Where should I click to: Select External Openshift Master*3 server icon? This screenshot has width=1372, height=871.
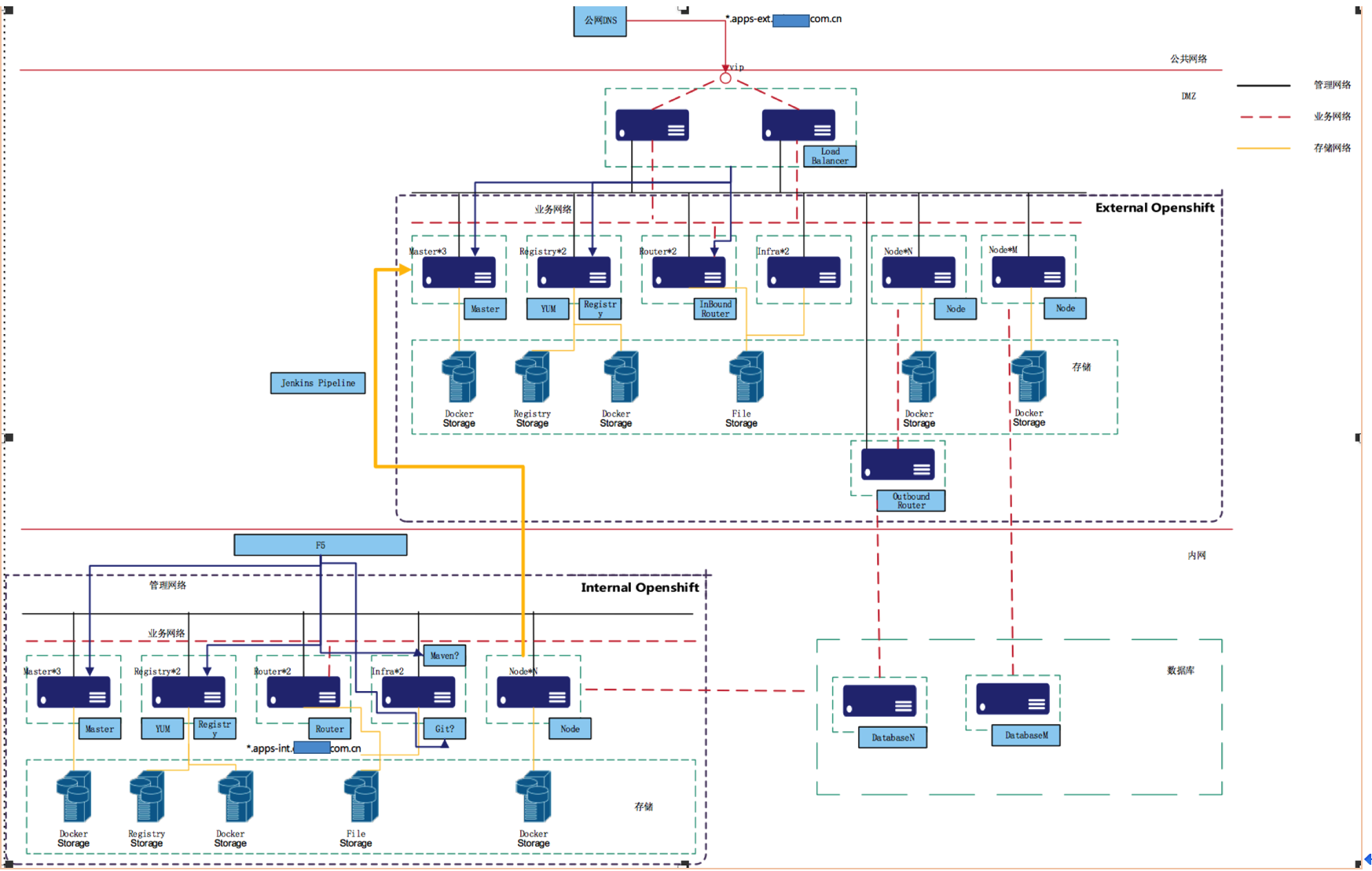click(x=459, y=272)
